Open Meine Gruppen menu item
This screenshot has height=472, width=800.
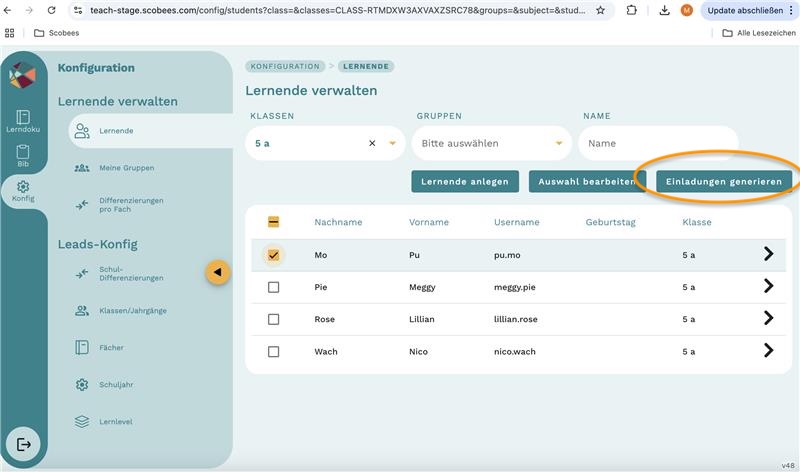[126, 168]
